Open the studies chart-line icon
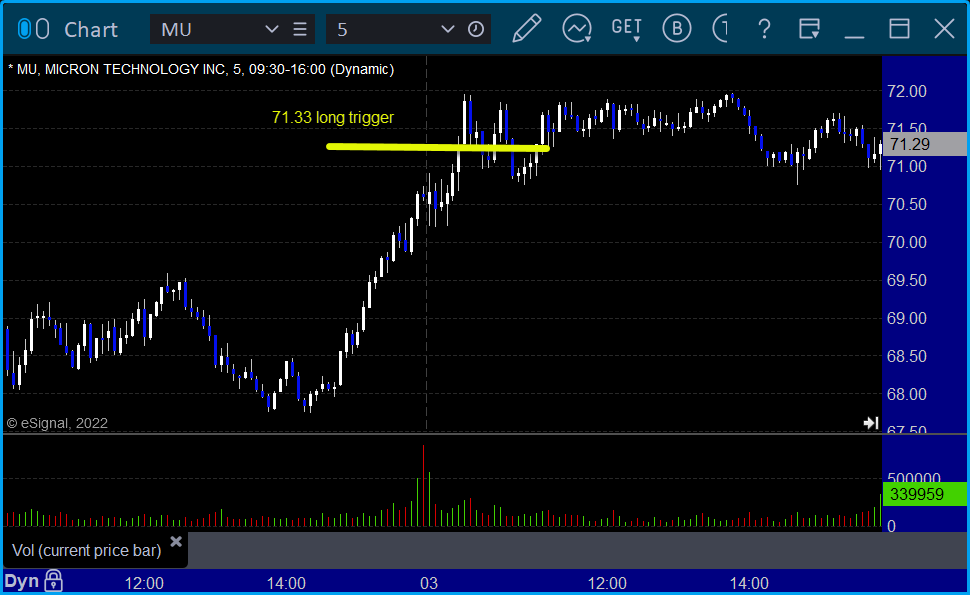This screenshot has height=595, width=970. [577, 29]
